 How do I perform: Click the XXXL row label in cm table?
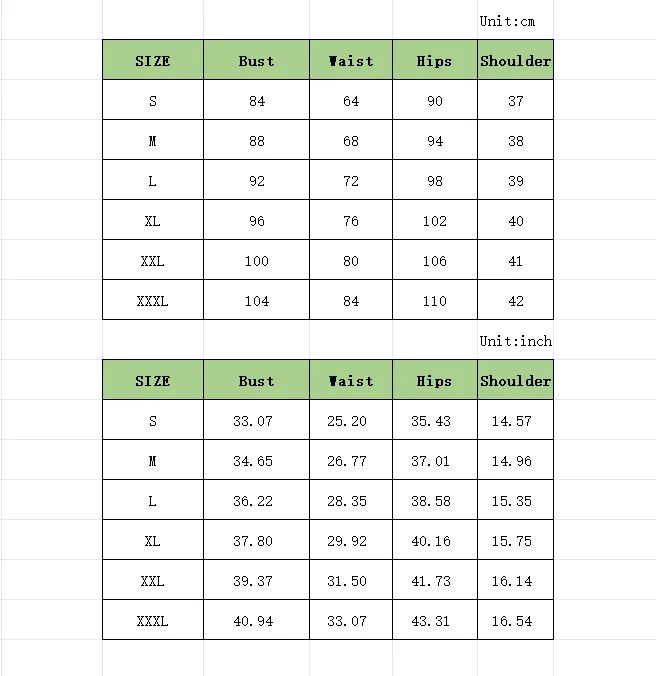153,300
